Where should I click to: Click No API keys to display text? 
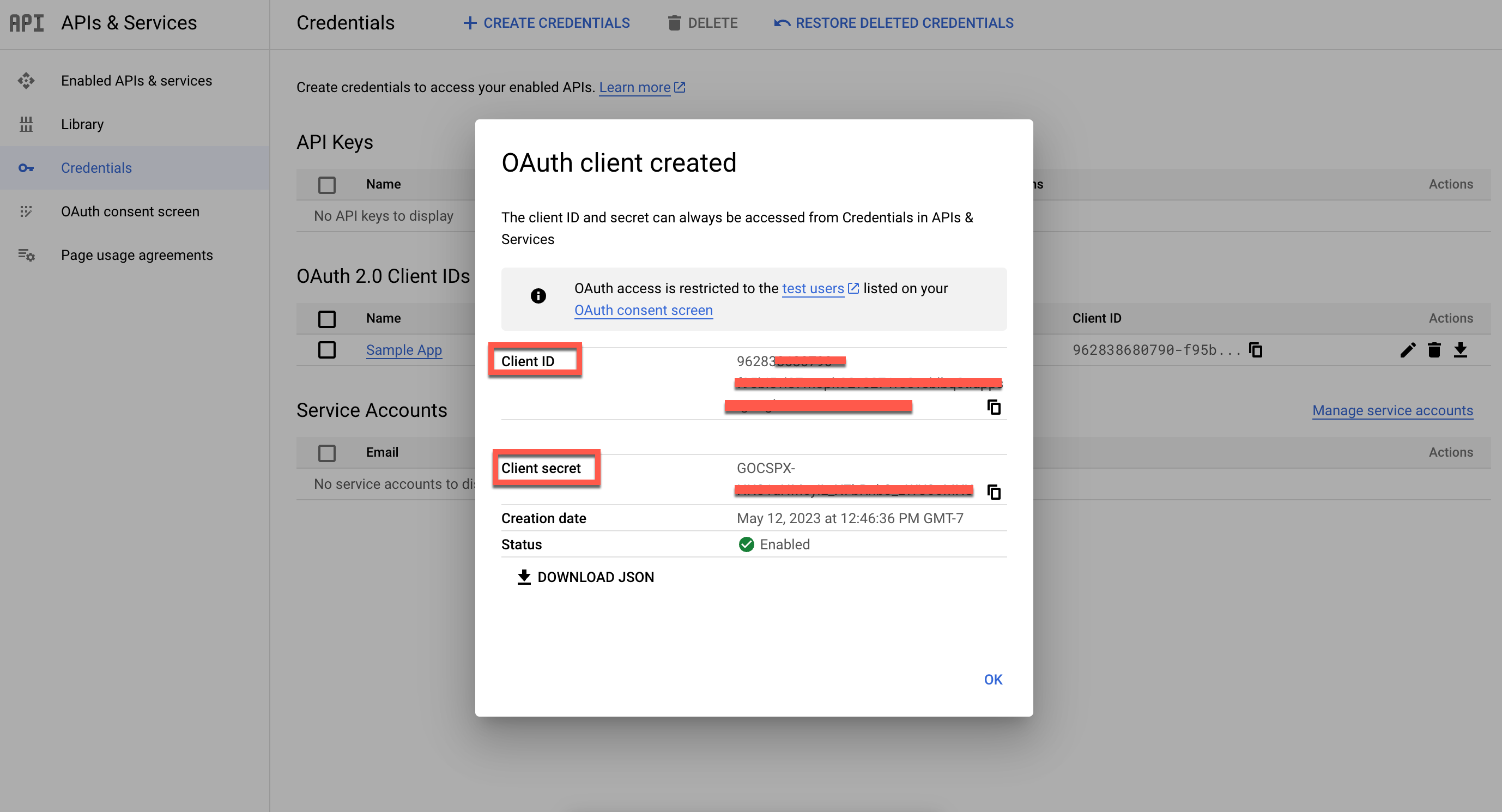[383, 216]
